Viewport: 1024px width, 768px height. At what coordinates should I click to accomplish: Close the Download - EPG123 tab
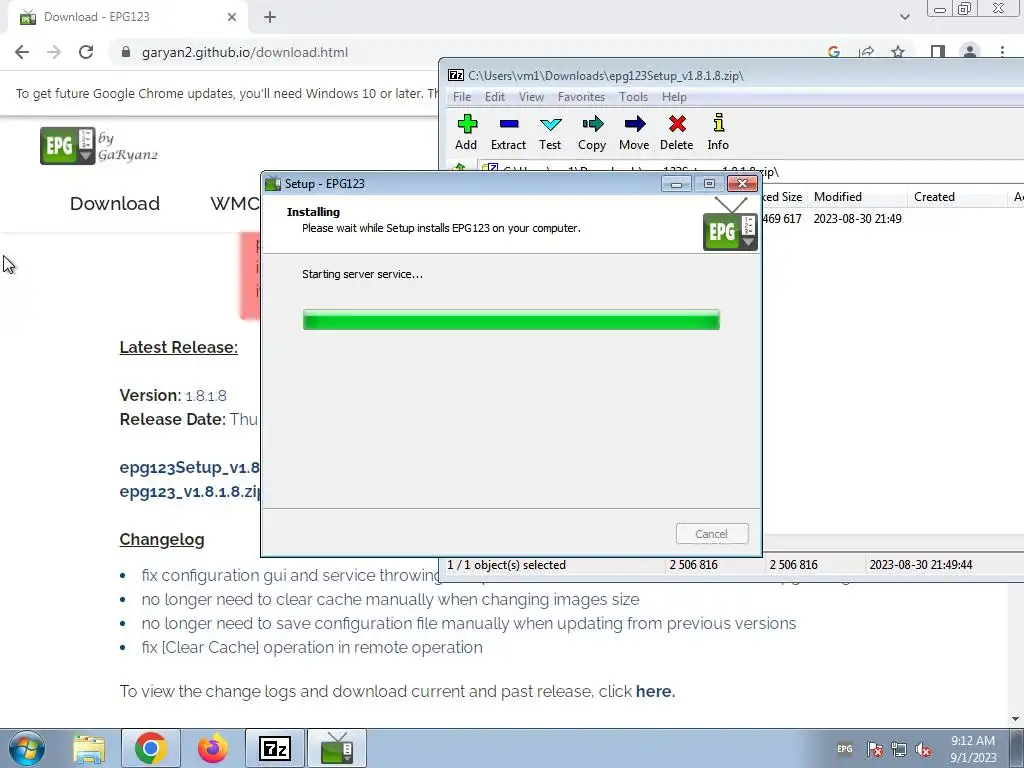(232, 17)
